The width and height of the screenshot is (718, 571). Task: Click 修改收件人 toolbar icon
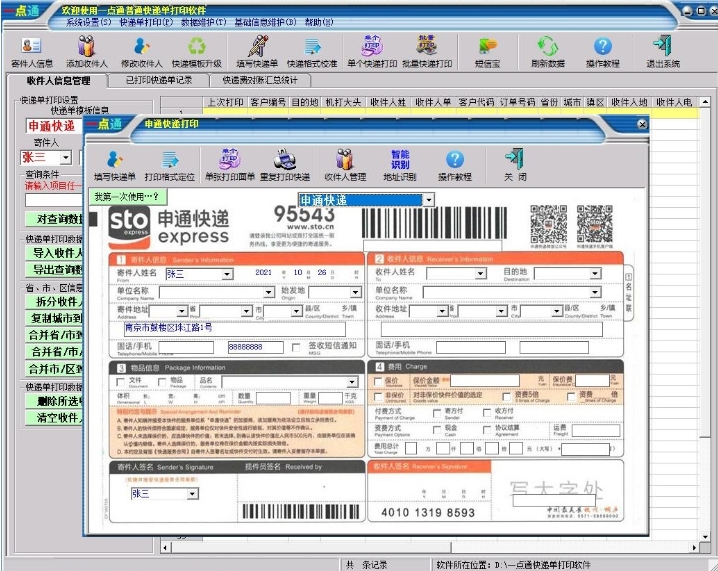(141, 52)
